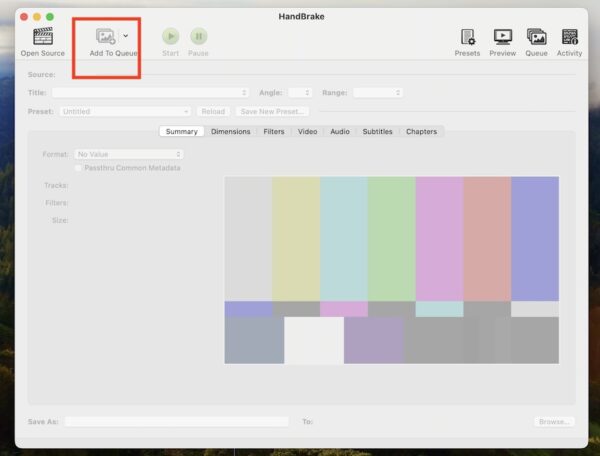The image size is (600, 456).
Task: Open the Preview window icon
Action: pyautogui.click(x=502, y=36)
